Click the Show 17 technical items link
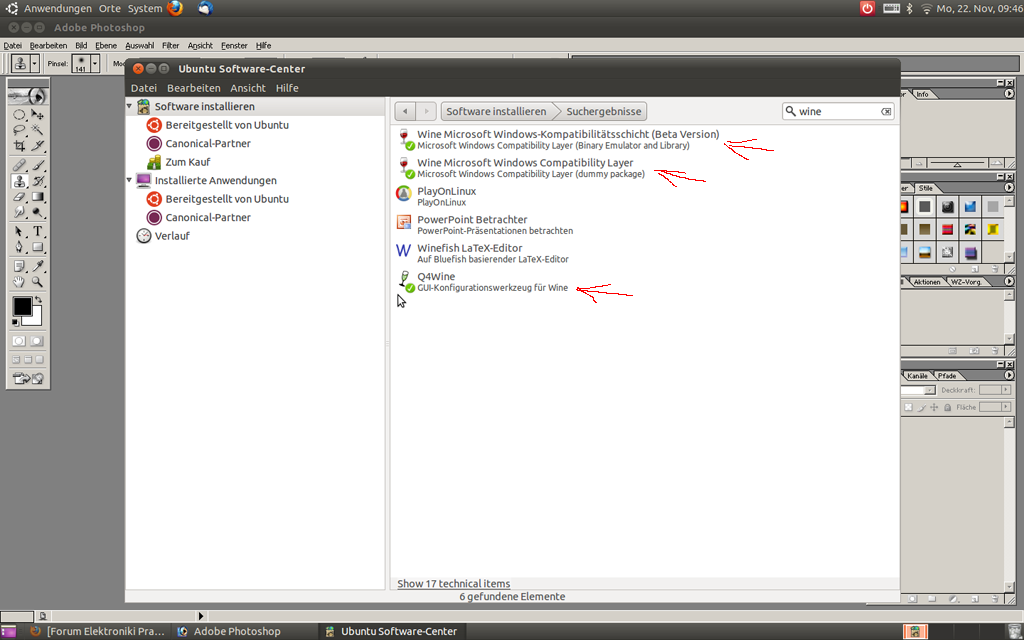The image size is (1024, 640). pyautogui.click(x=453, y=584)
